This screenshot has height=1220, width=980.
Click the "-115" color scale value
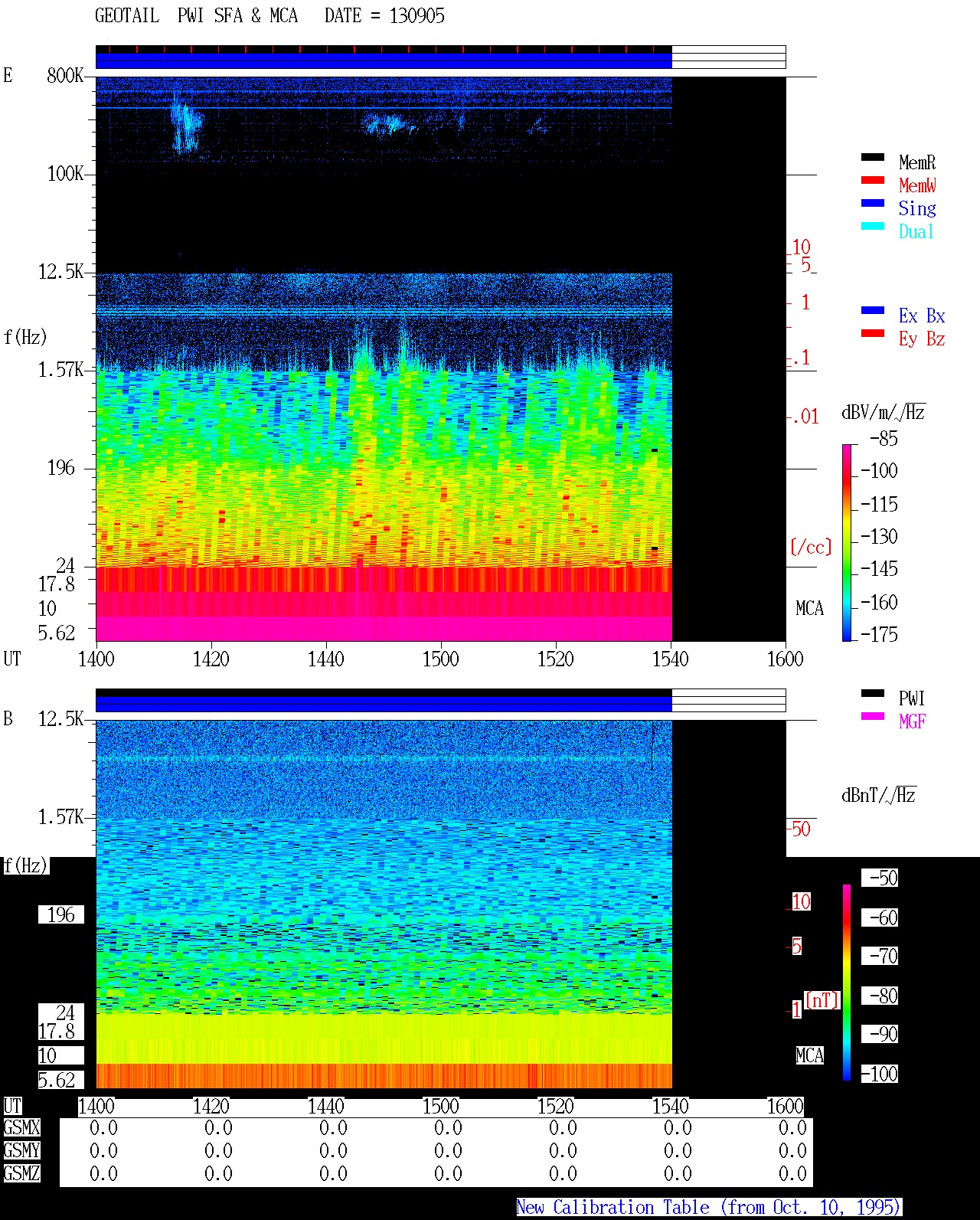click(x=879, y=505)
